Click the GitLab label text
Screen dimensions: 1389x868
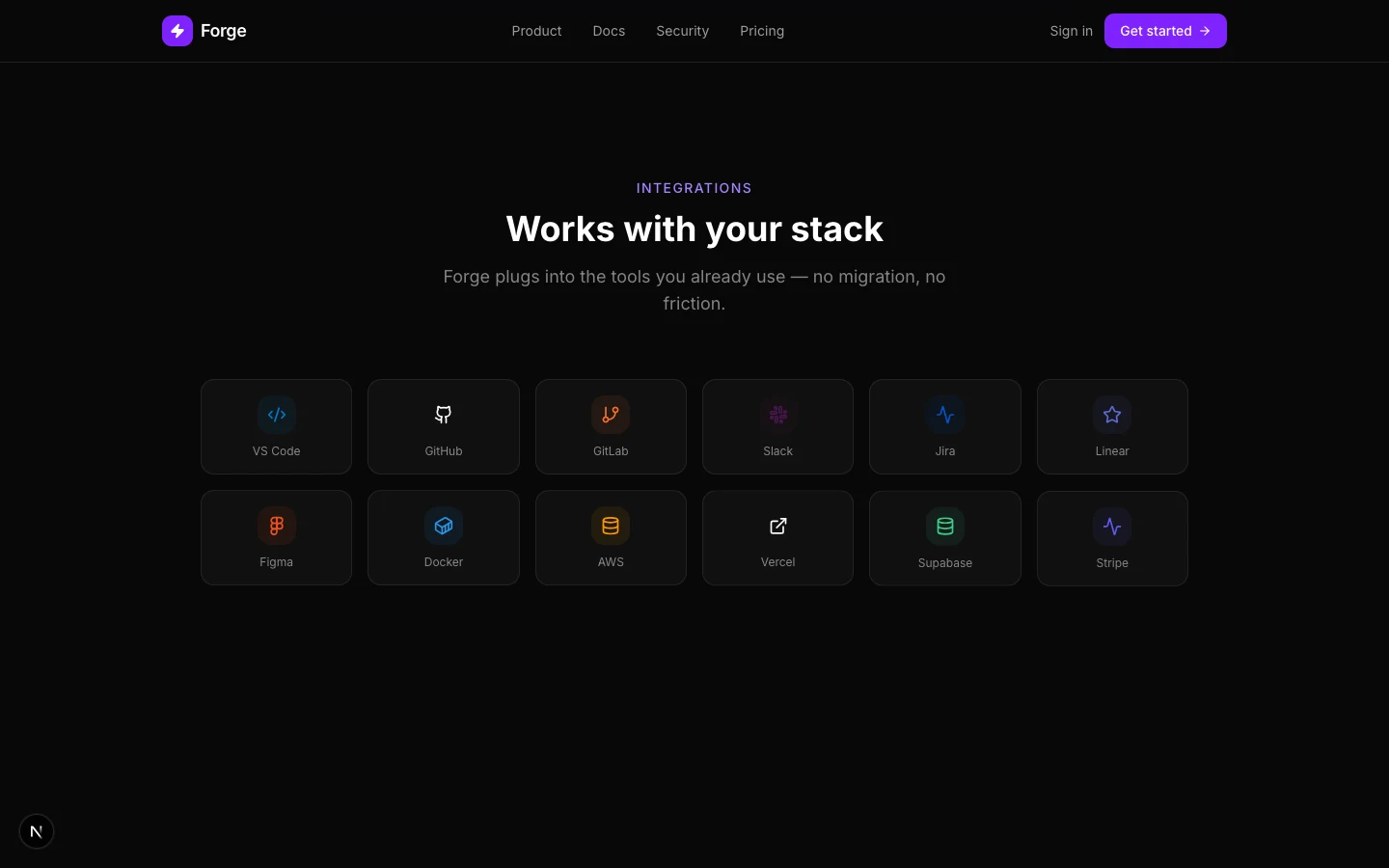(611, 451)
